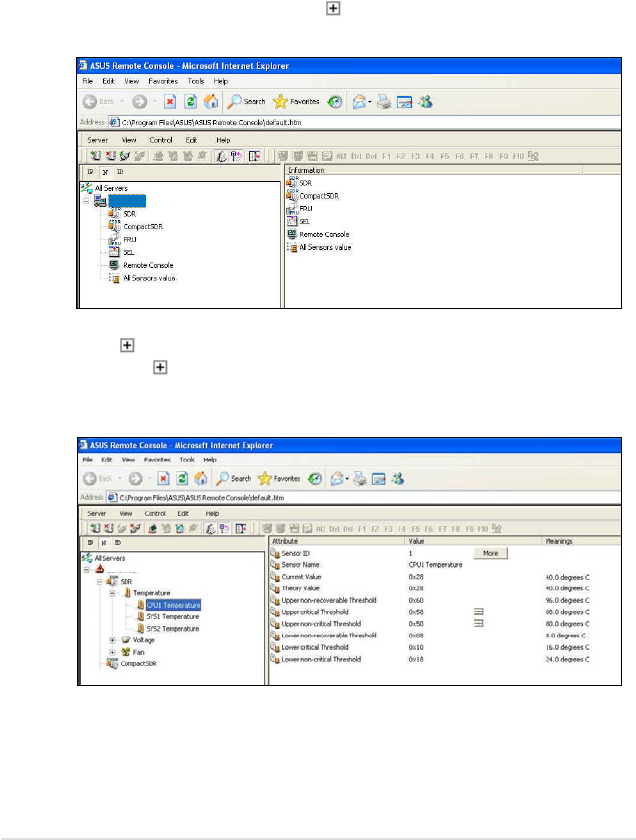Select Fan category in lower tree

point(138,652)
